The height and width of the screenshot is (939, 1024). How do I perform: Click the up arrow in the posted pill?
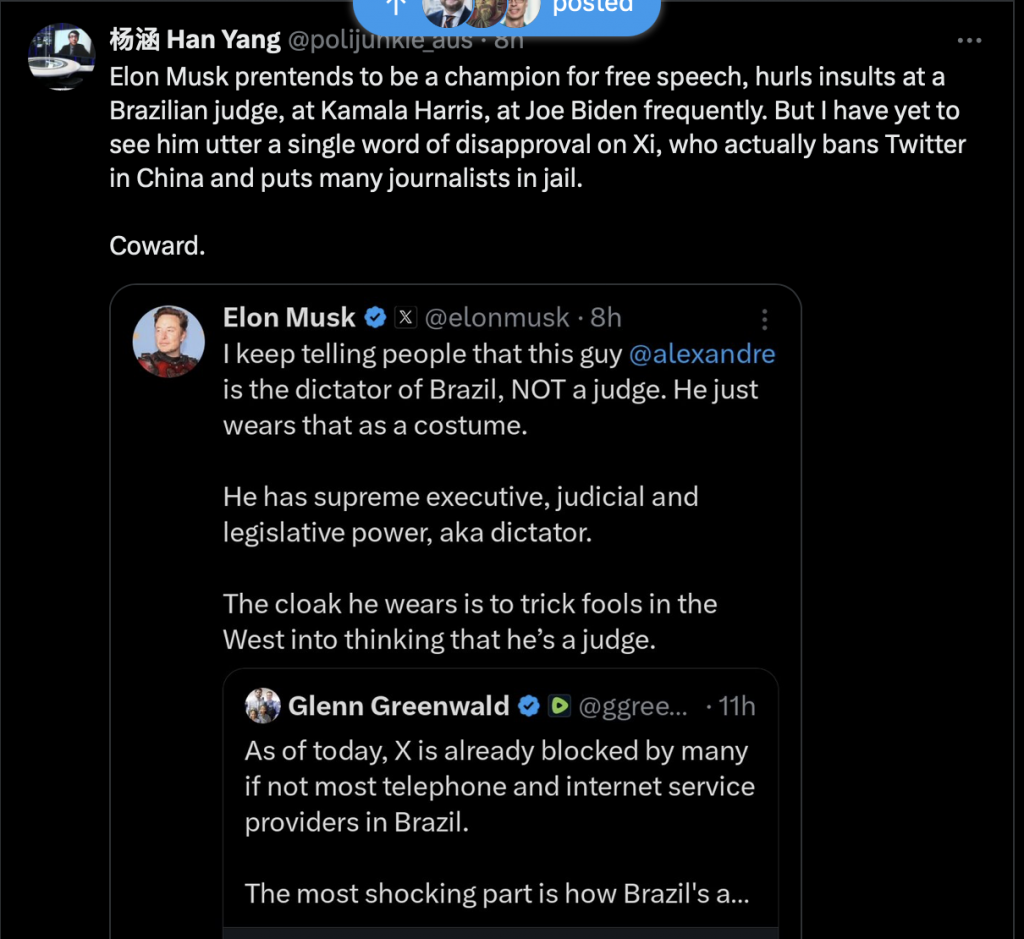pos(396,6)
